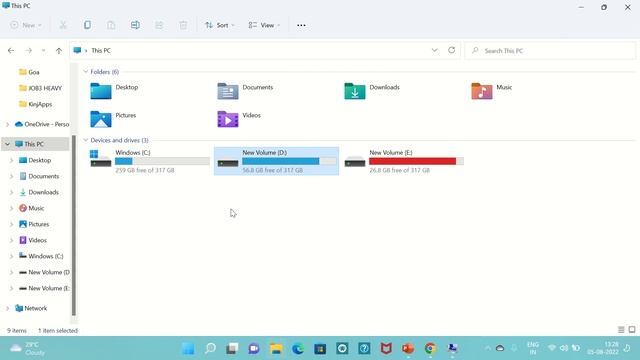Go forward with the right arrow

29,51
